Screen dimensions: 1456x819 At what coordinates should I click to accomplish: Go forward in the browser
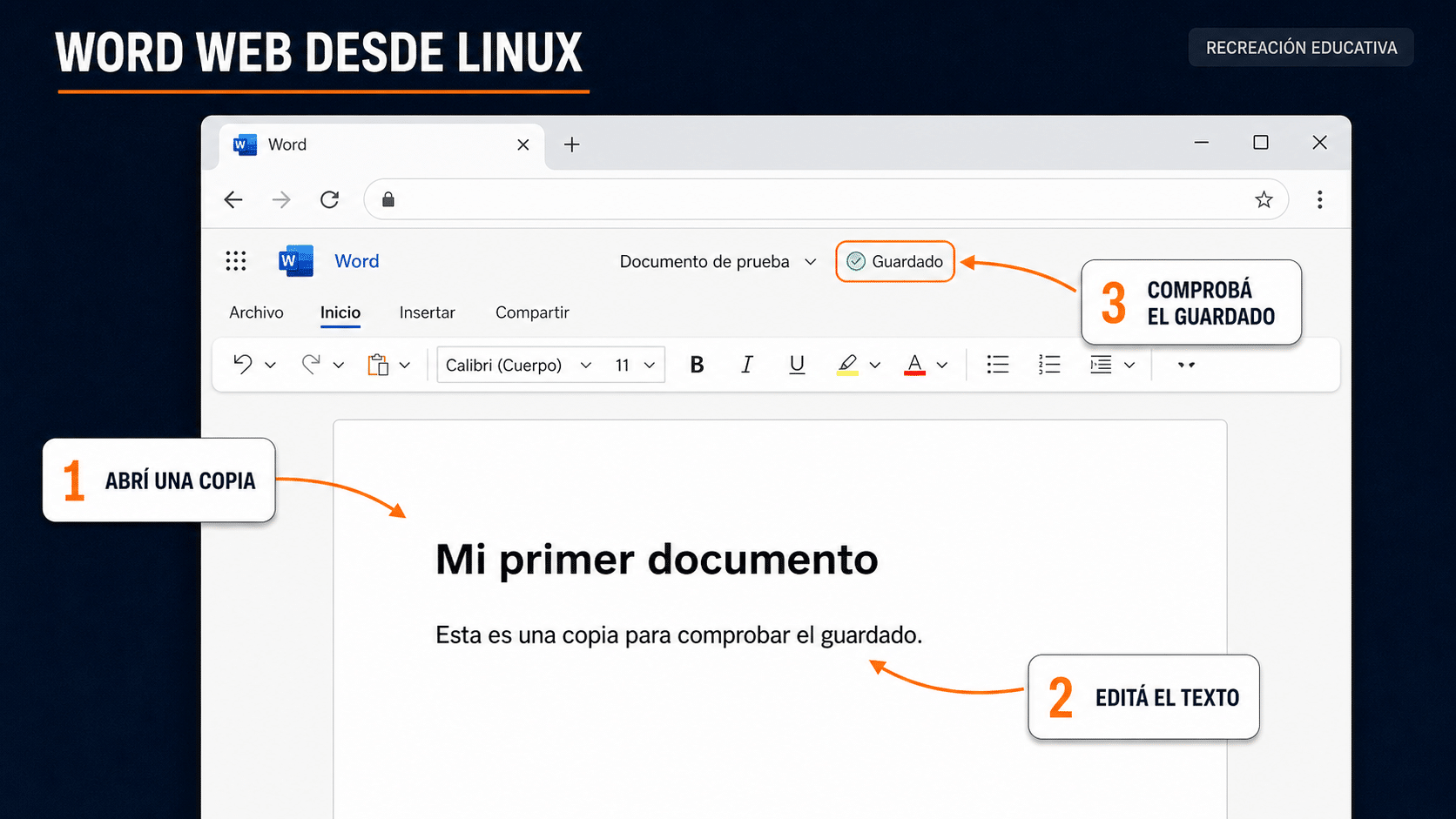[280, 200]
